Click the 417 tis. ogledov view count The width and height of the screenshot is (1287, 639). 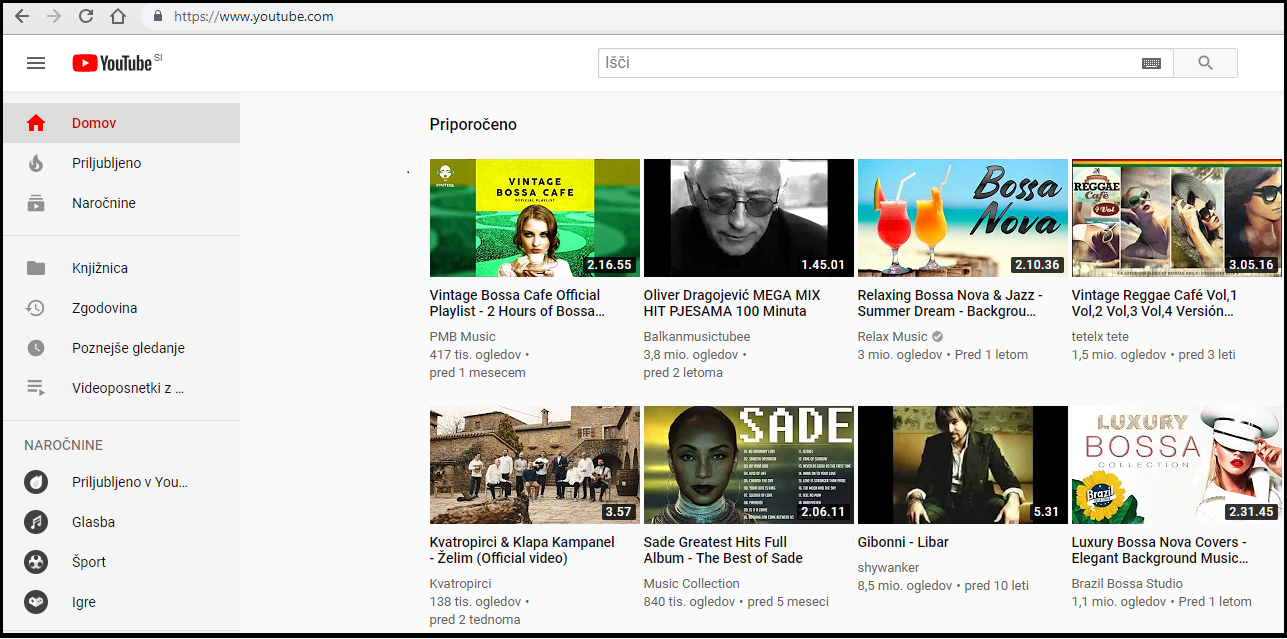[x=476, y=355]
